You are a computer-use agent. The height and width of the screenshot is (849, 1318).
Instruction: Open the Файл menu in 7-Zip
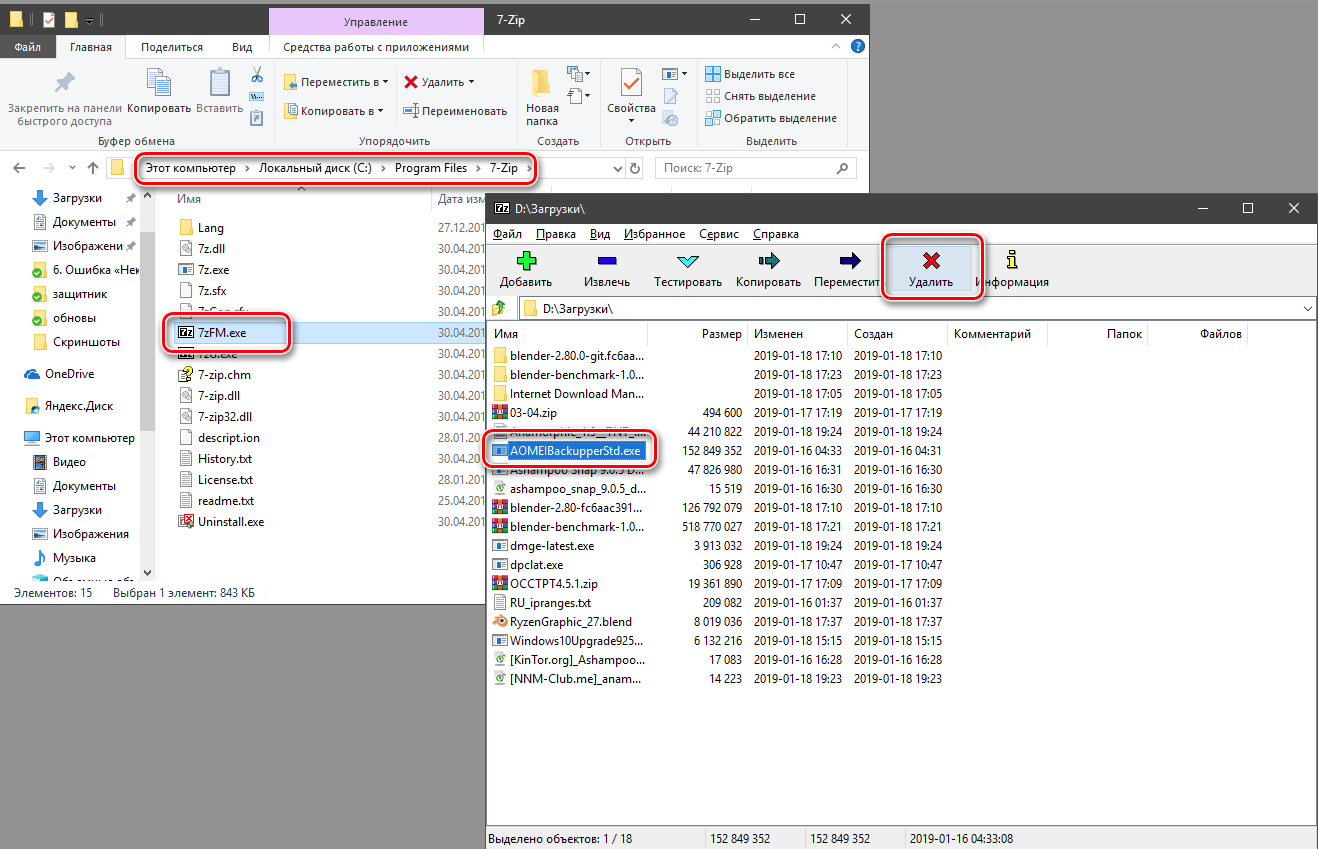tap(507, 234)
